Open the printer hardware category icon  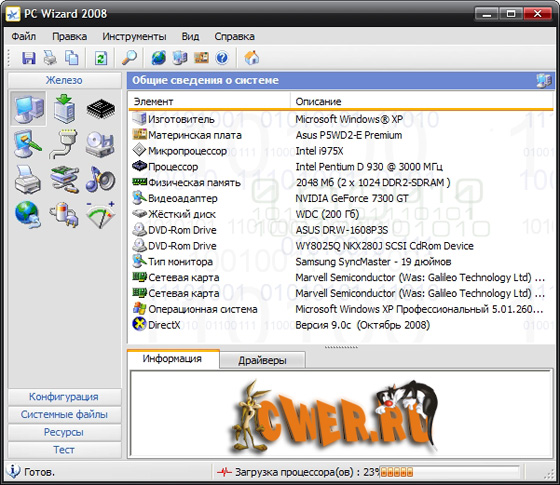pos(28,180)
